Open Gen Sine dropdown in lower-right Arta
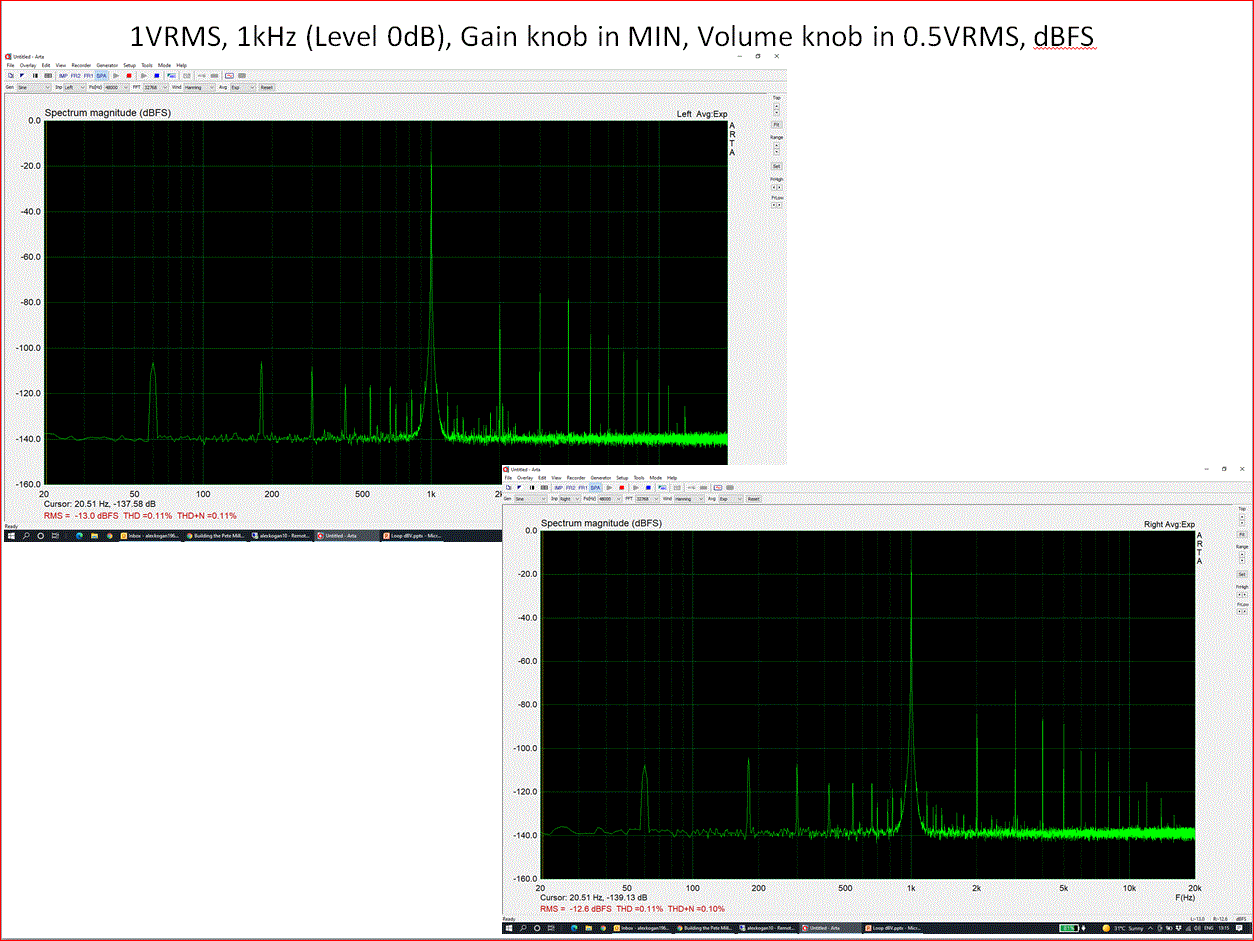This screenshot has width=1254, height=941. [x=531, y=499]
